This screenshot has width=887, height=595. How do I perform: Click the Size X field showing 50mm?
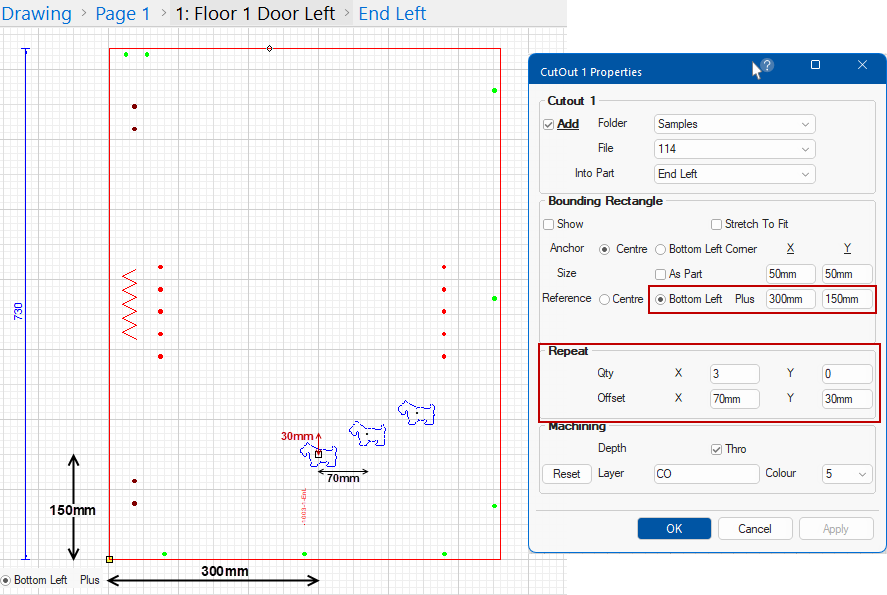coord(790,274)
